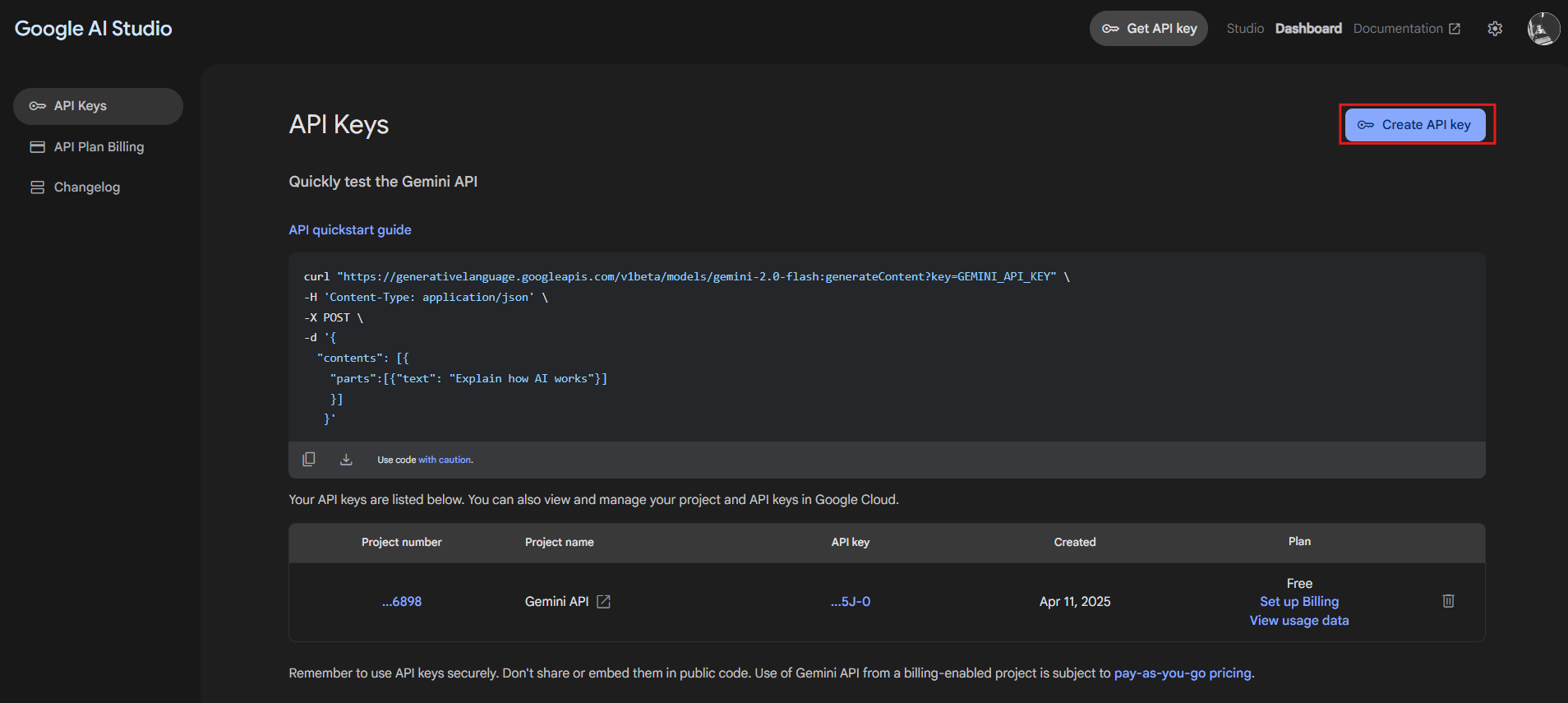The width and height of the screenshot is (1568, 703).
Task: Click the 'Content-Type: application/json' code line
Action: [426, 297]
